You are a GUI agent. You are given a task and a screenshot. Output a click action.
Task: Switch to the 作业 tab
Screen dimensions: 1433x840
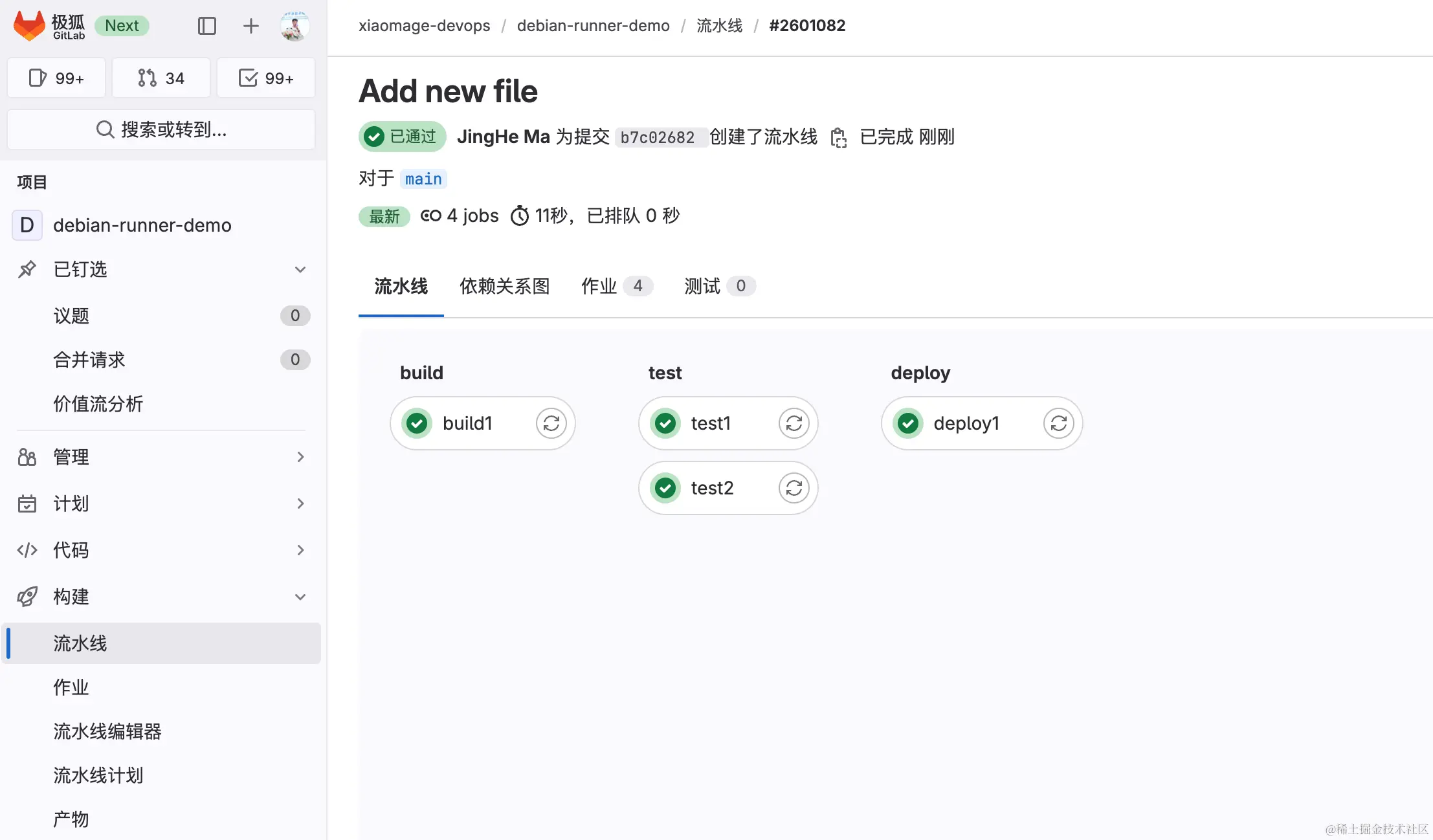tap(616, 286)
